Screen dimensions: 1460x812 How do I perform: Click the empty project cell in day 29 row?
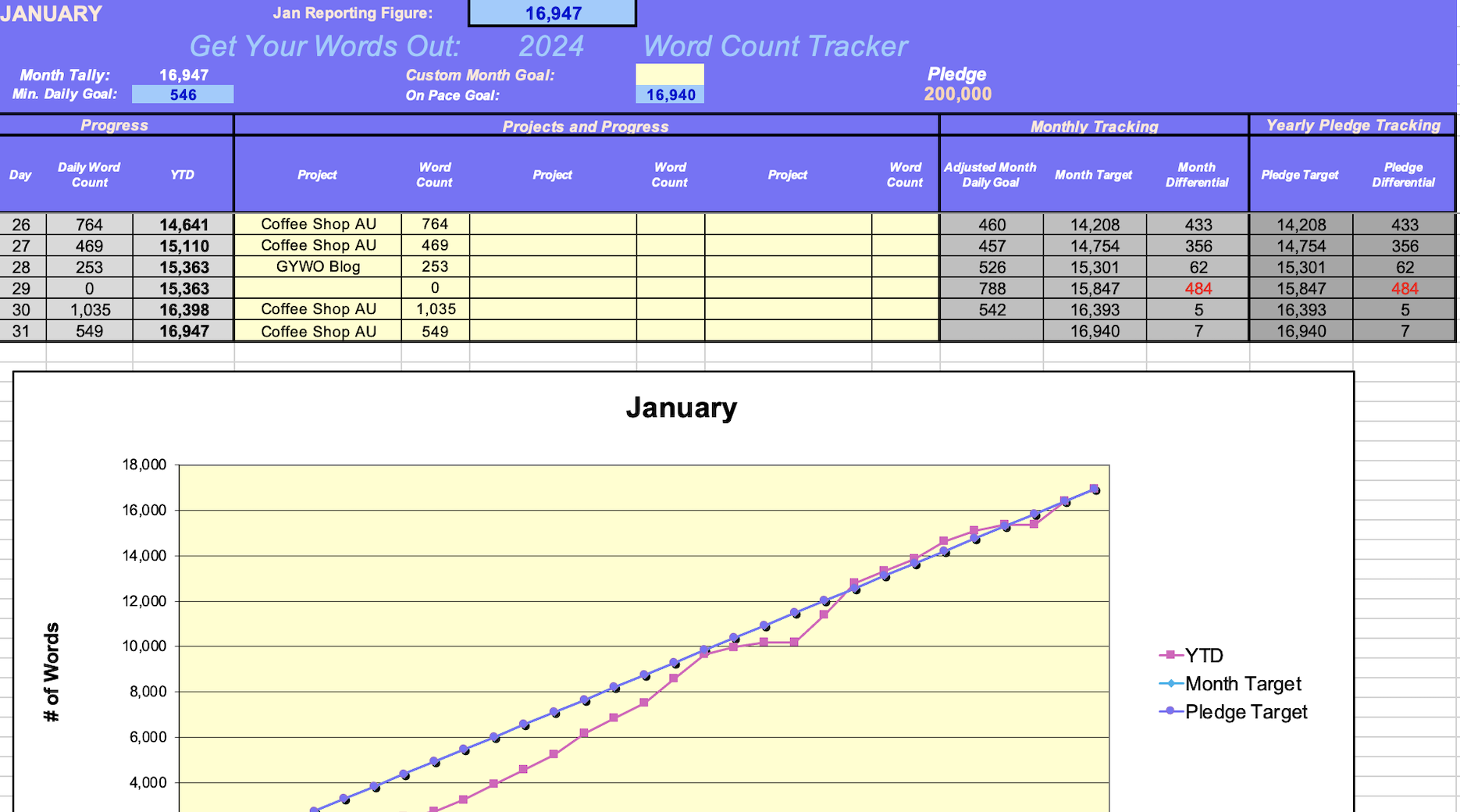coord(319,288)
